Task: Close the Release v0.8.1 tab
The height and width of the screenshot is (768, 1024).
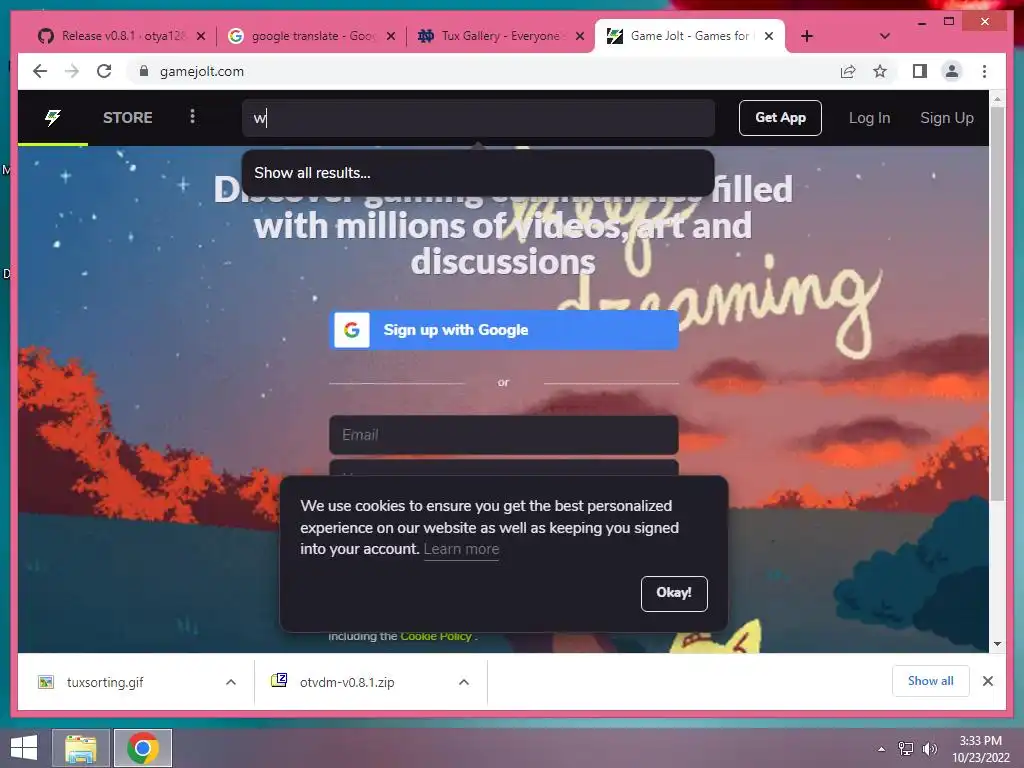Action: [x=201, y=36]
